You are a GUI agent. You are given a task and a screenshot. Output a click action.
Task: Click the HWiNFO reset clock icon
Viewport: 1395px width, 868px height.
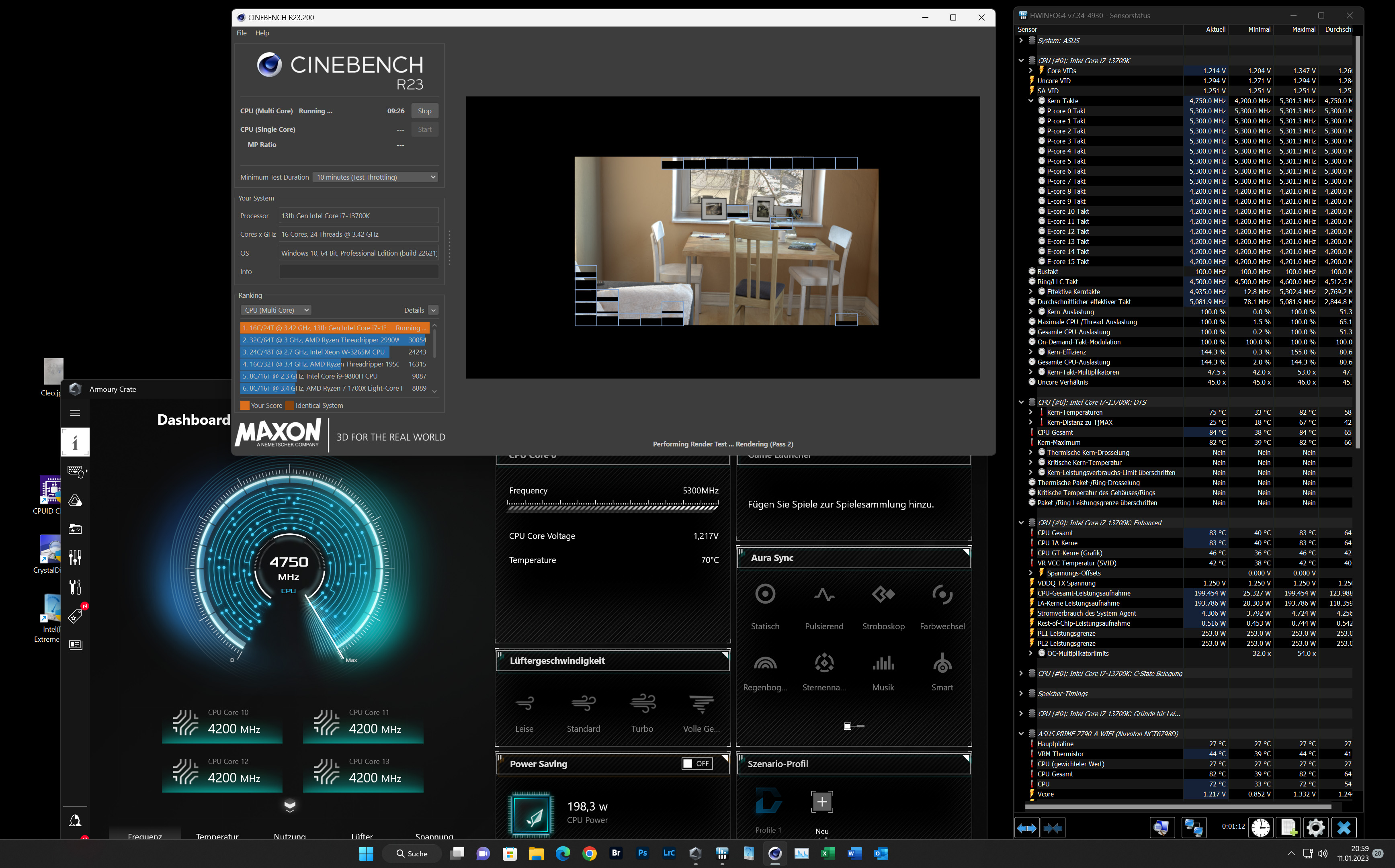coord(1261,827)
